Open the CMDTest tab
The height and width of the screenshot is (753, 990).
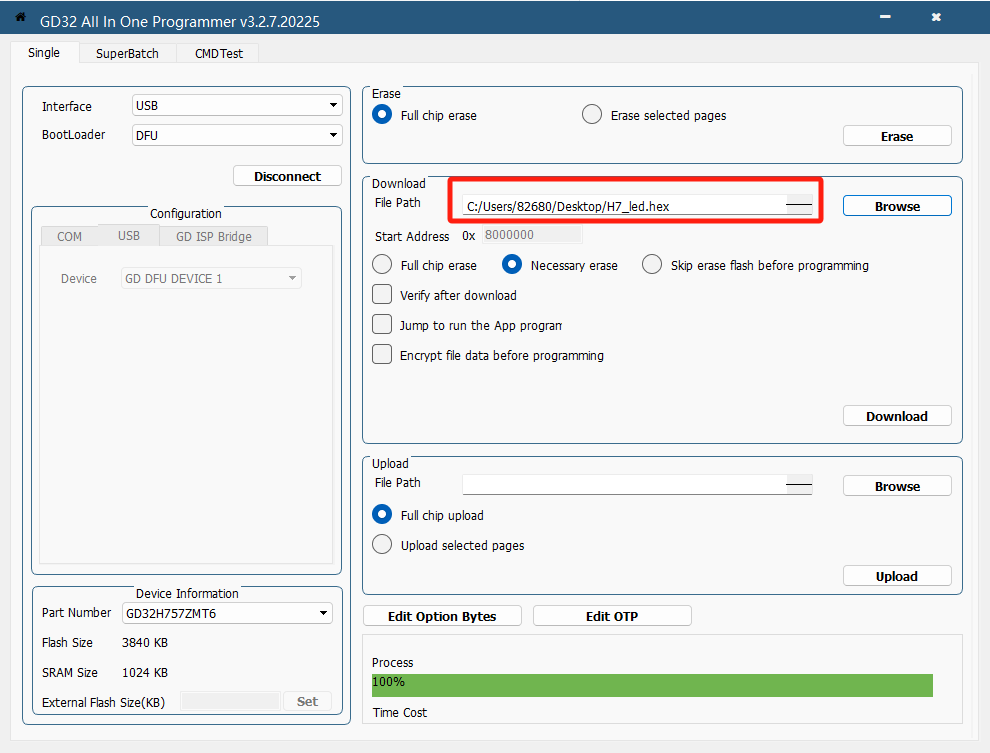[218, 53]
